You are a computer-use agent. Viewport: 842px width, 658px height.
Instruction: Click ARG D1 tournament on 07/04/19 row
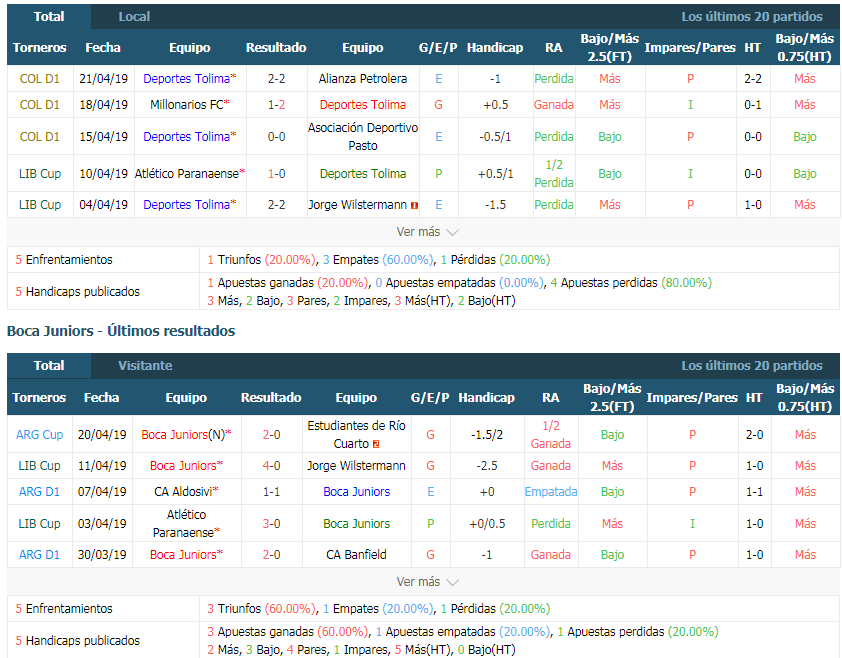pos(39,491)
